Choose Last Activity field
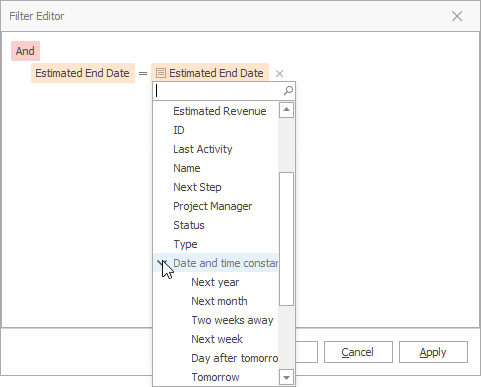The height and width of the screenshot is (387, 481). tap(216, 149)
